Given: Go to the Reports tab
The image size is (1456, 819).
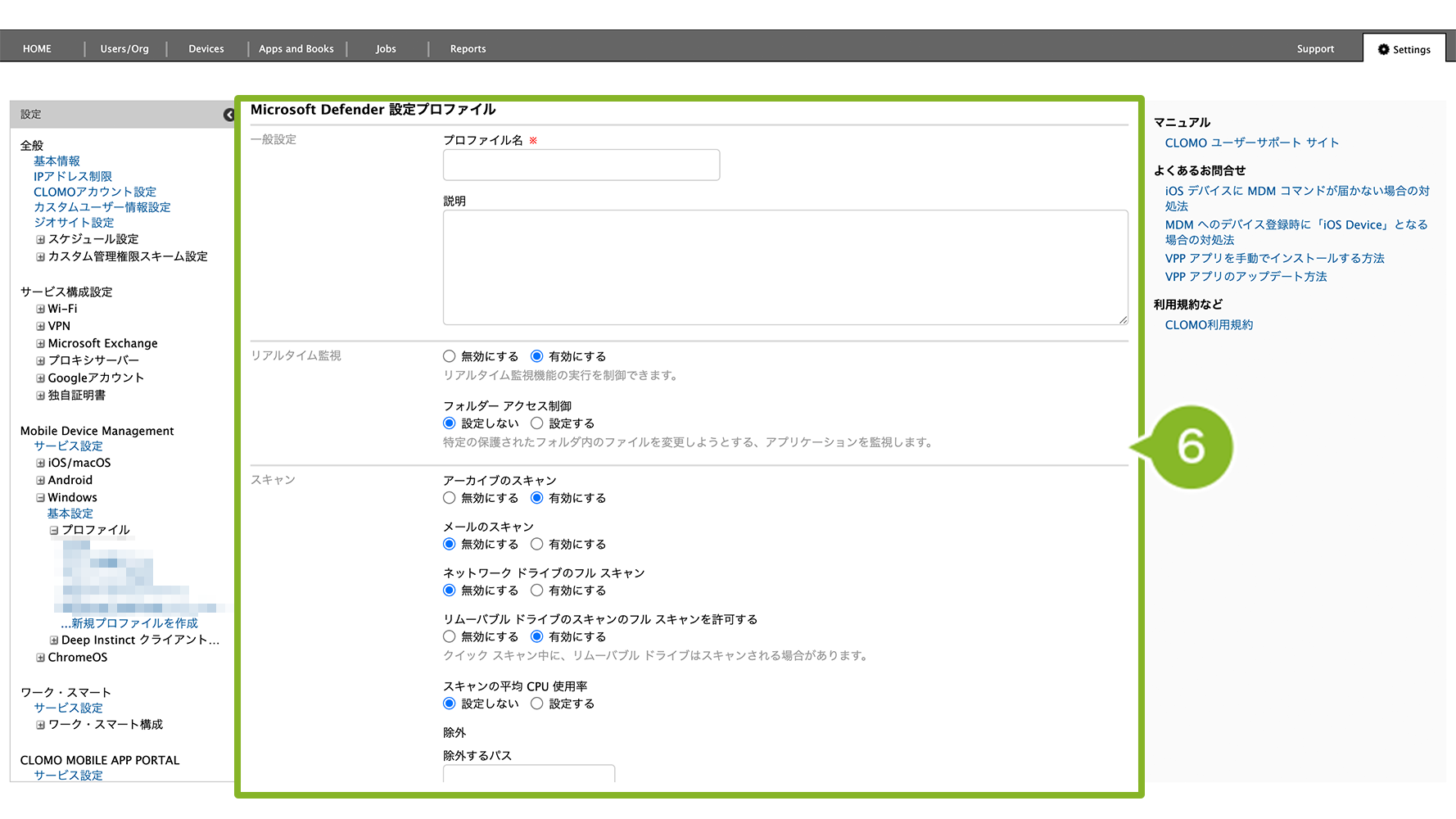Looking at the screenshot, I should (x=468, y=49).
